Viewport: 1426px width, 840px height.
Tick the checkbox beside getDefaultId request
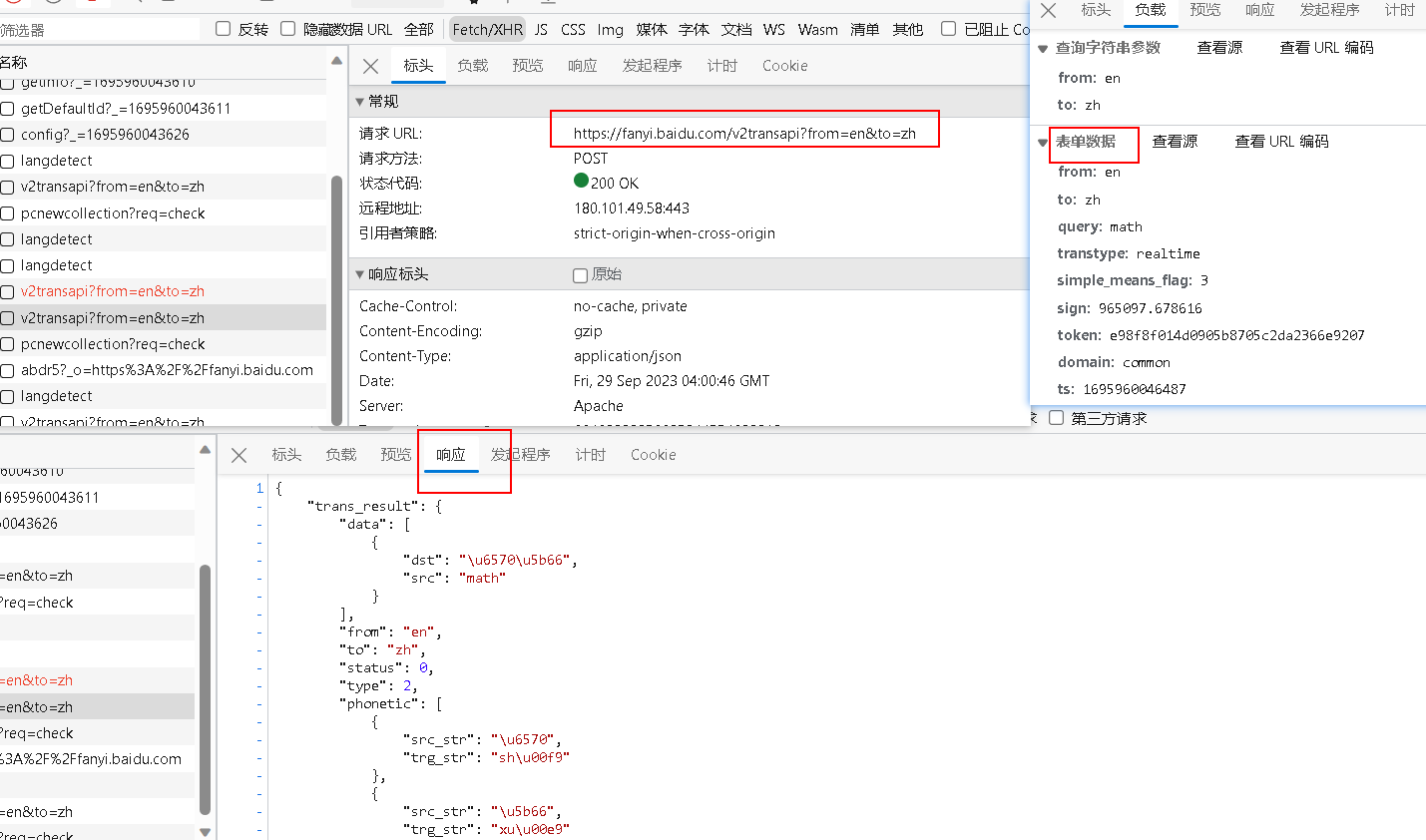pos(7,109)
